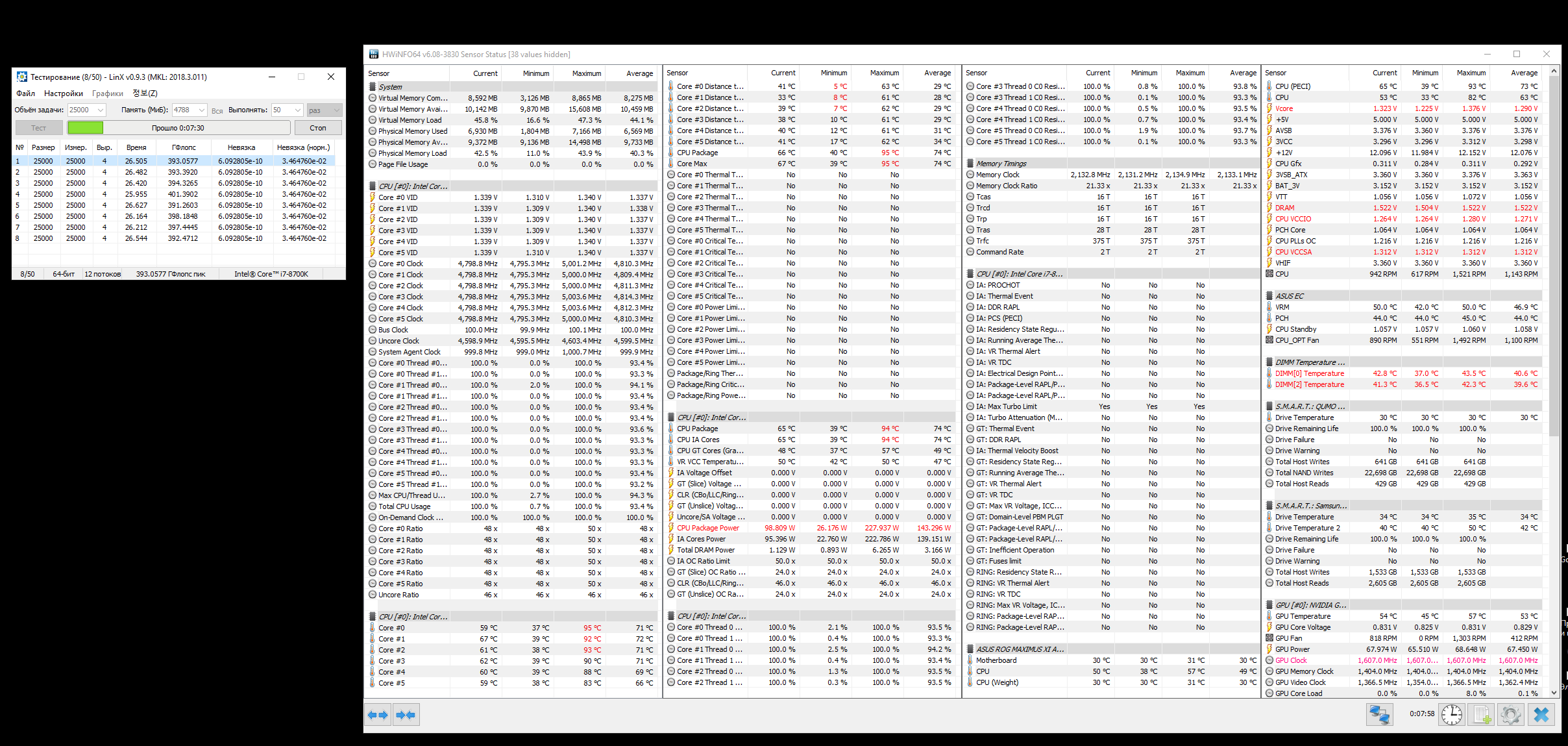Open the Память (МиБ) 4788 dropdown
The image size is (1568, 746).
pyautogui.click(x=202, y=110)
